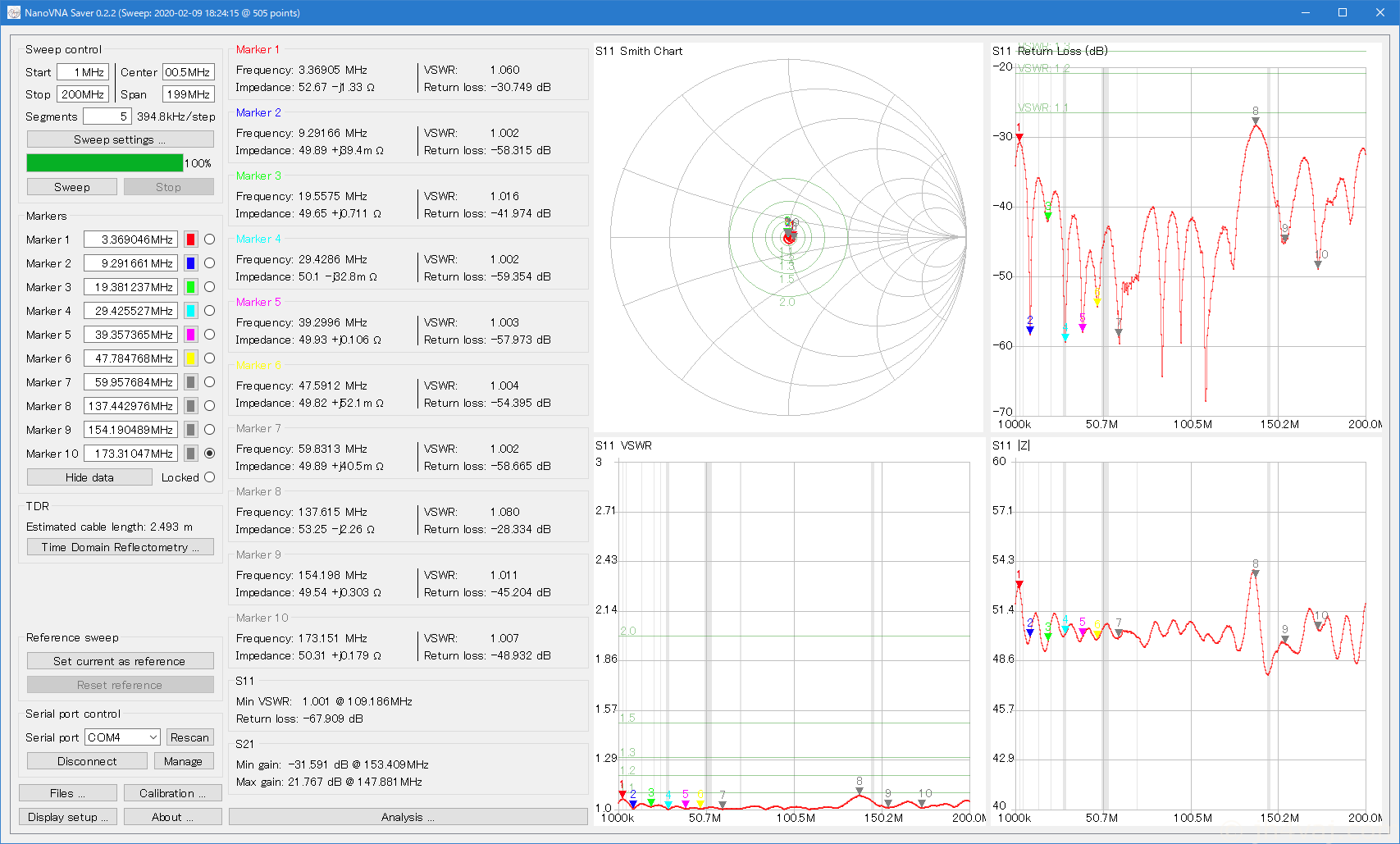Click the Center frequency field
Image resolution: width=1400 pixels, height=844 pixels.
188,72
